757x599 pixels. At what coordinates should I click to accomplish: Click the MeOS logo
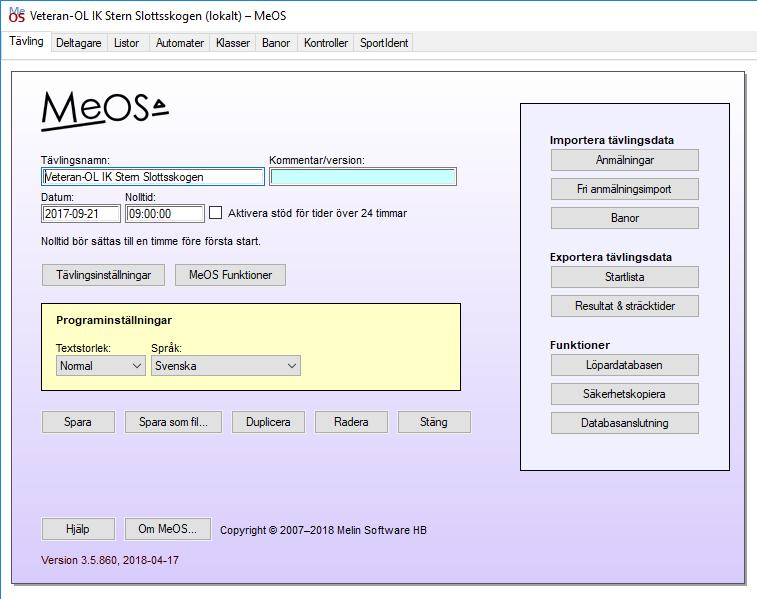105,111
